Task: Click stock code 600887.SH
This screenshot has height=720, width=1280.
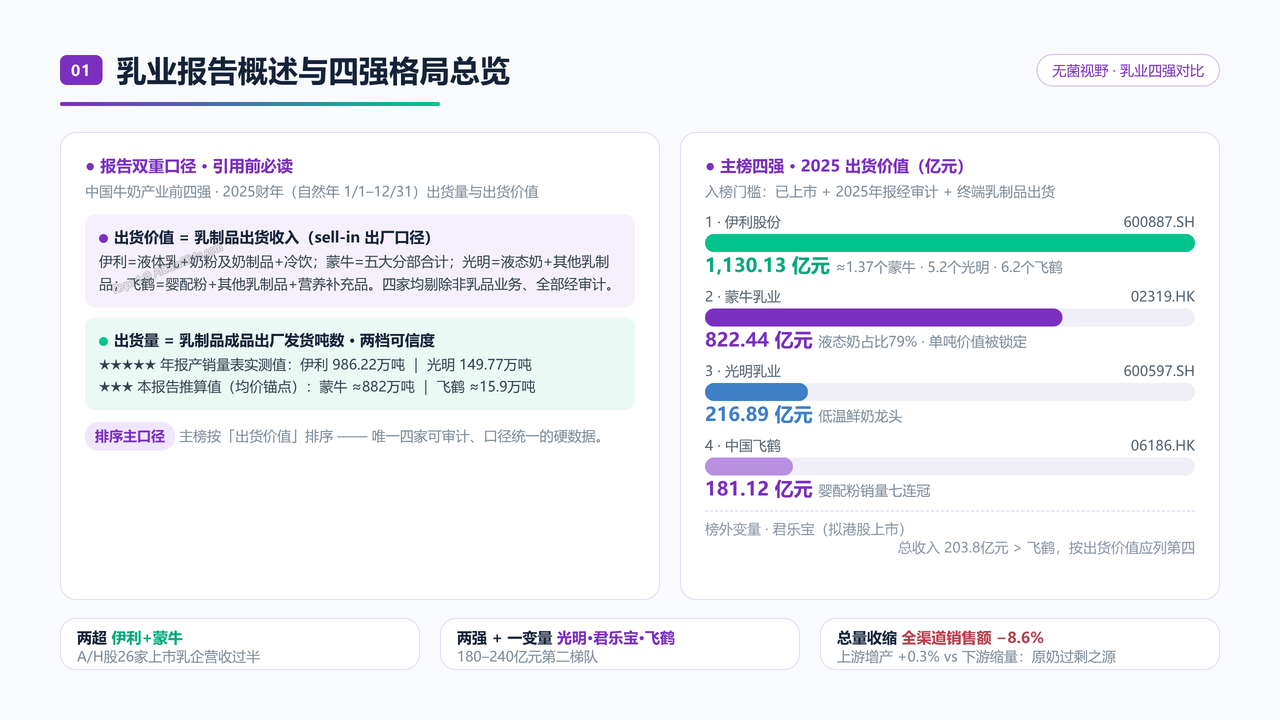Action: tap(1159, 222)
